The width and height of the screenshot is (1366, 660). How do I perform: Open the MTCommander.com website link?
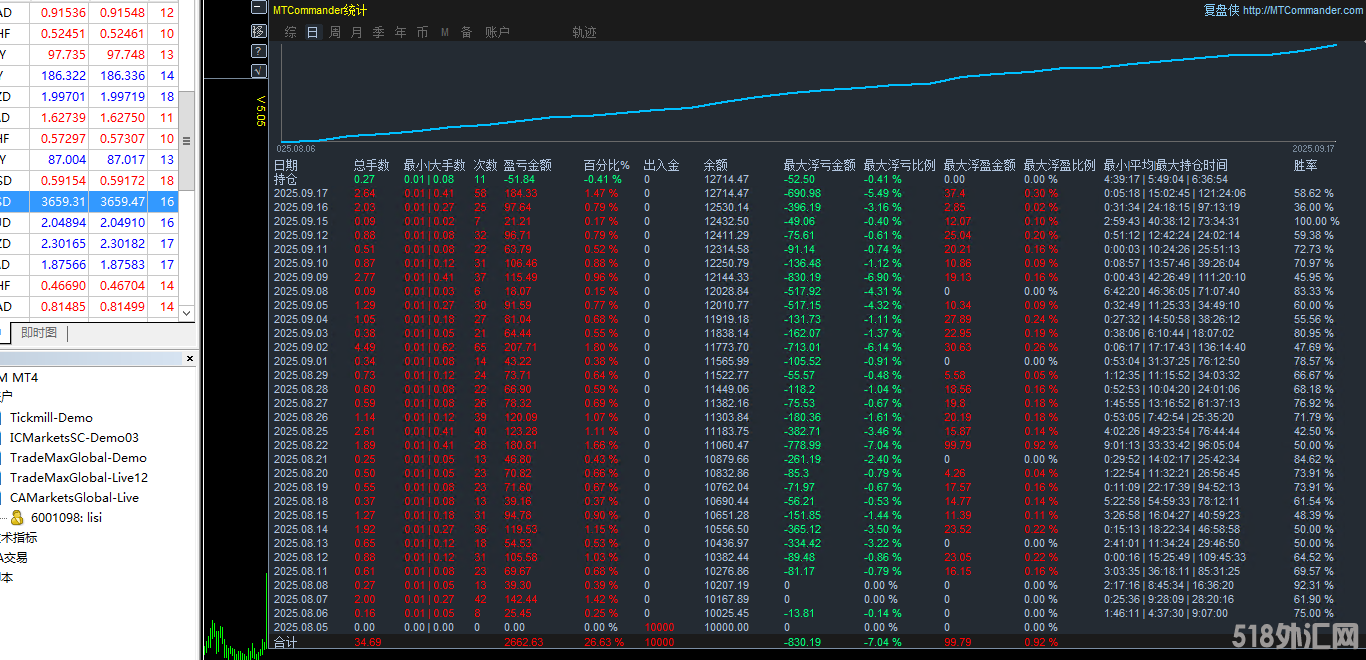[x=1305, y=9]
